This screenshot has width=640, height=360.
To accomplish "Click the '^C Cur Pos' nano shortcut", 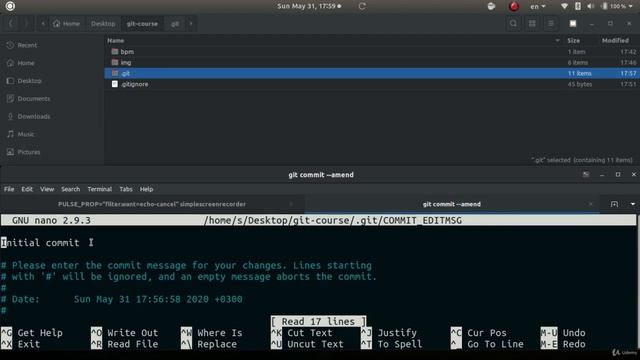I will pyautogui.click(x=479, y=333).
